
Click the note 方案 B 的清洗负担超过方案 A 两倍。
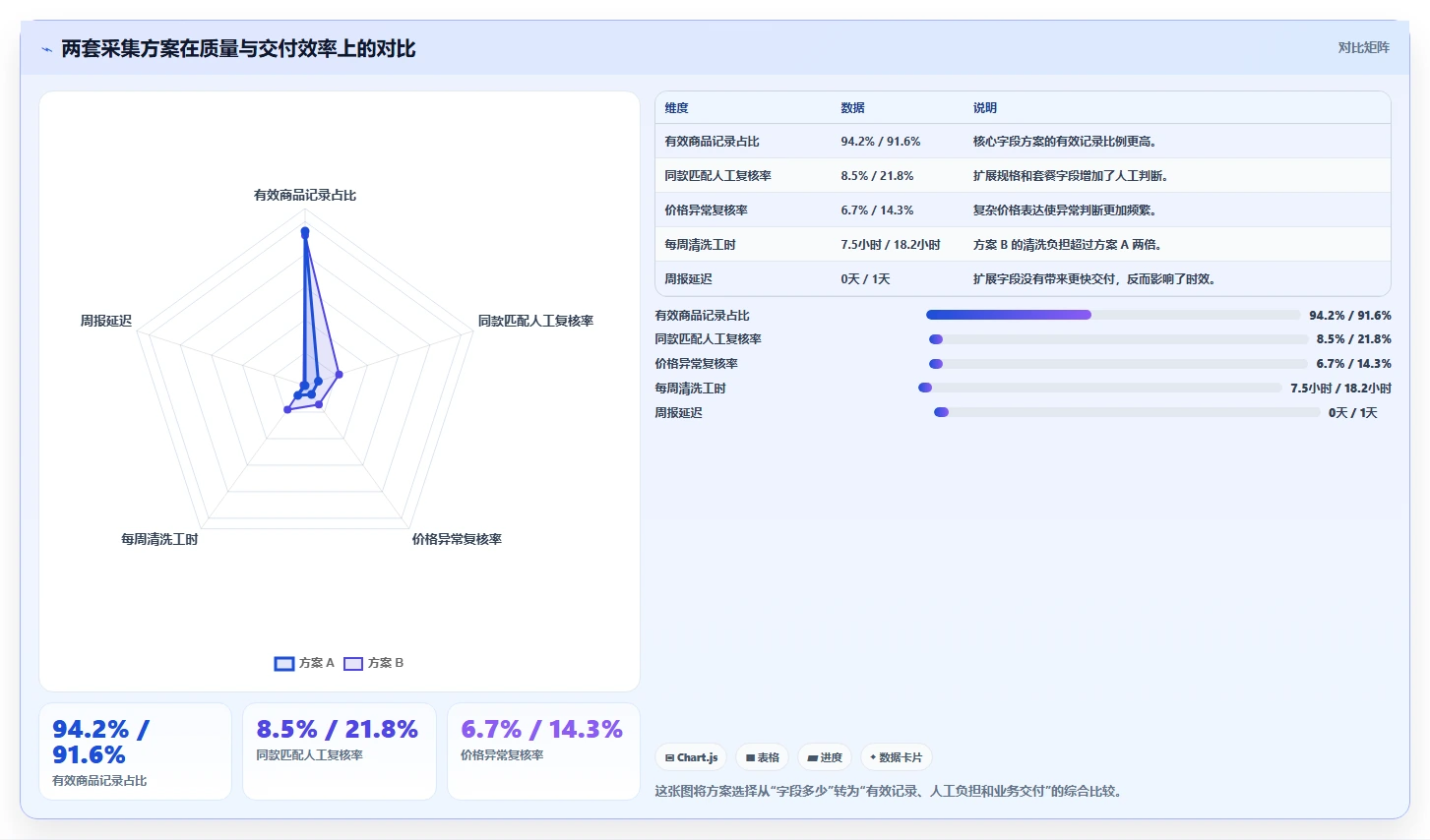point(1070,245)
